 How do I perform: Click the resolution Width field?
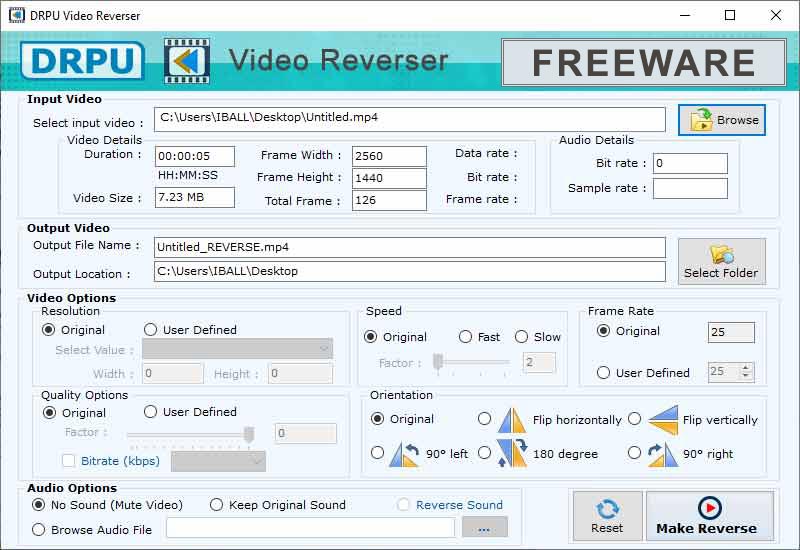173,373
